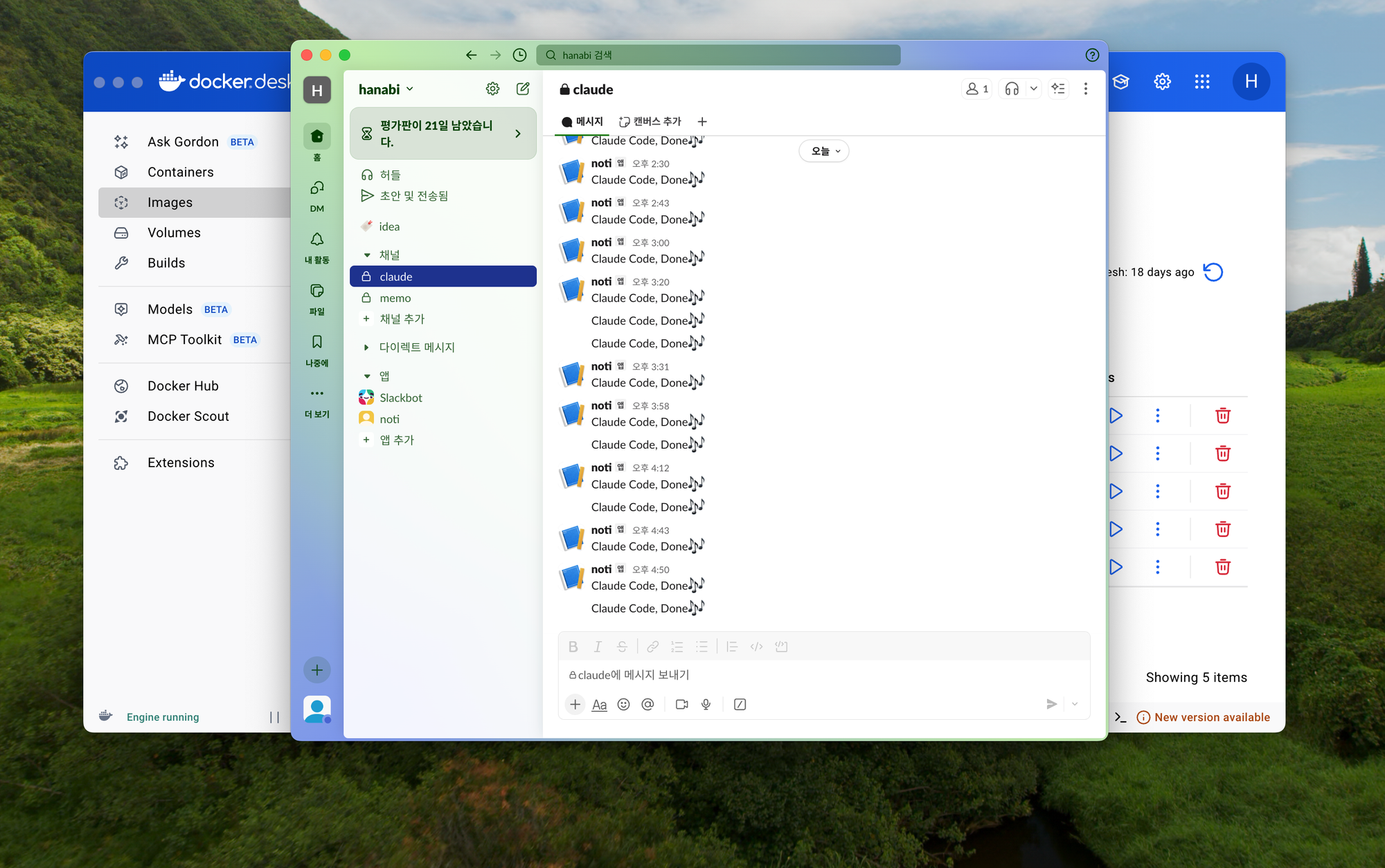Open Slack workspace settings gear icon
Image resolution: width=1385 pixels, height=868 pixels.
point(492,89)
